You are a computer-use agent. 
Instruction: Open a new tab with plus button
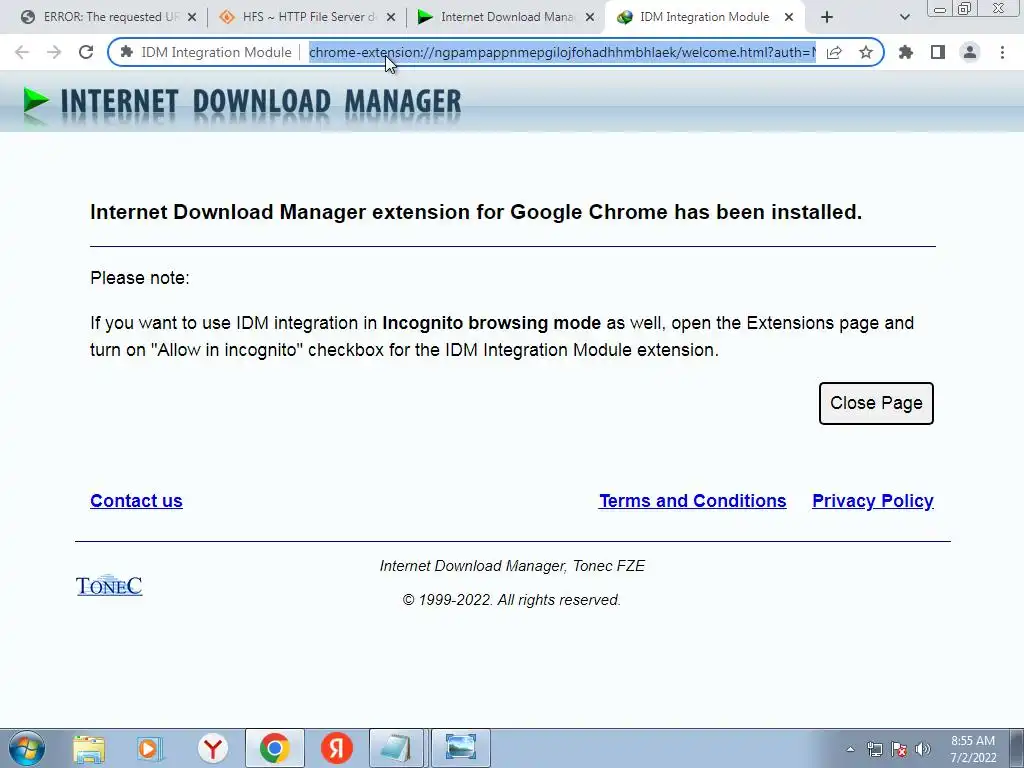(x=827, y=17)
